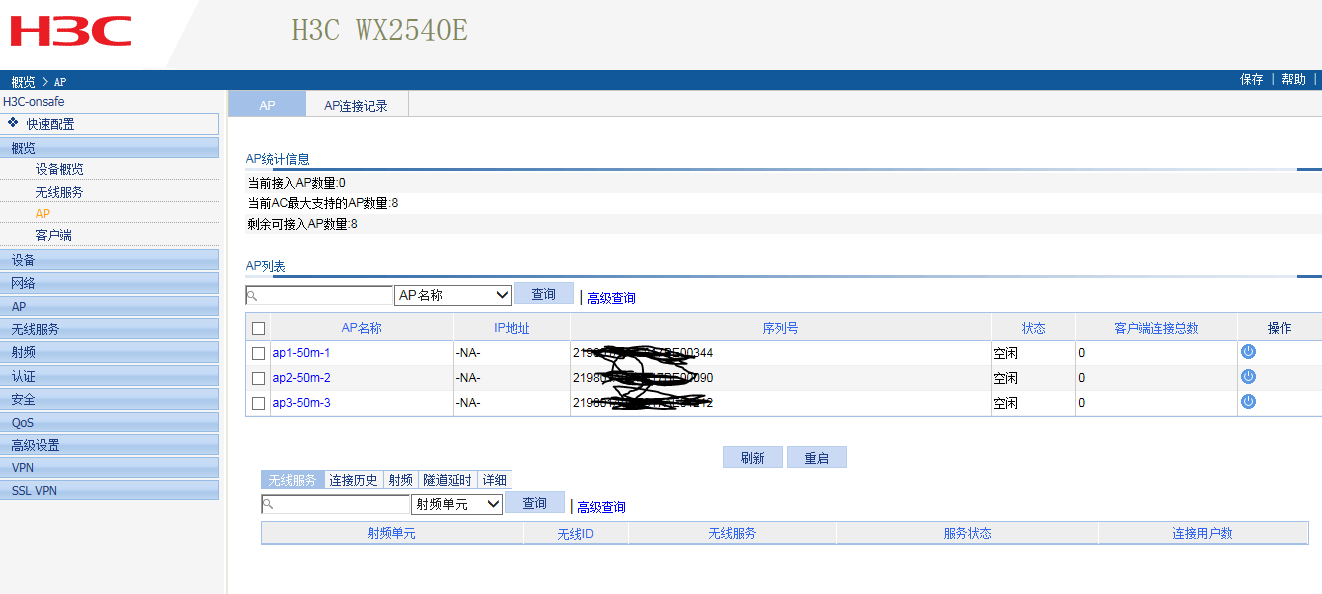Screen dimensions: 1322x594
Task: Sort by 客户端连接总数 column header
Action: click(x=1157, y=328)
